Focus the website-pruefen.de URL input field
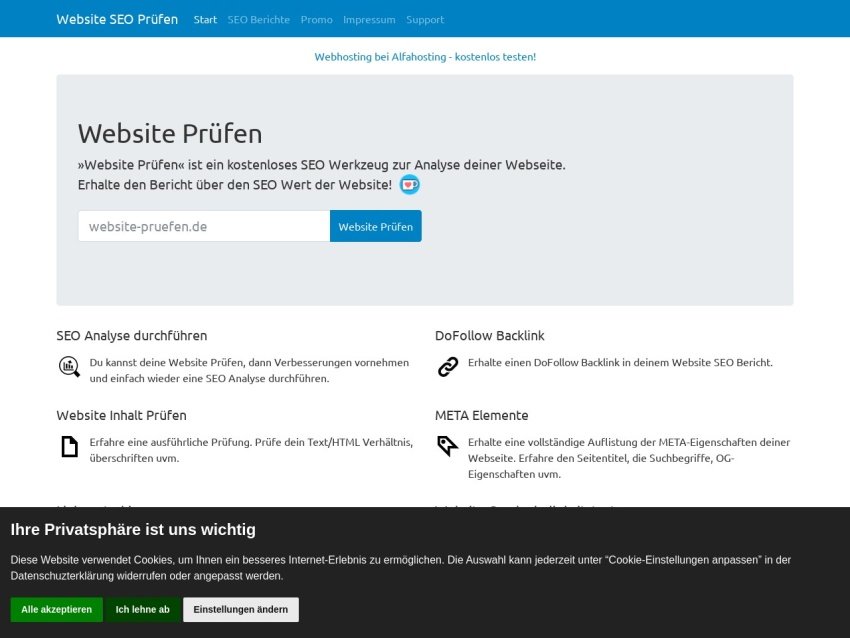Image resolution: width=850 pixels, height=638 pixels. [204, 226]
